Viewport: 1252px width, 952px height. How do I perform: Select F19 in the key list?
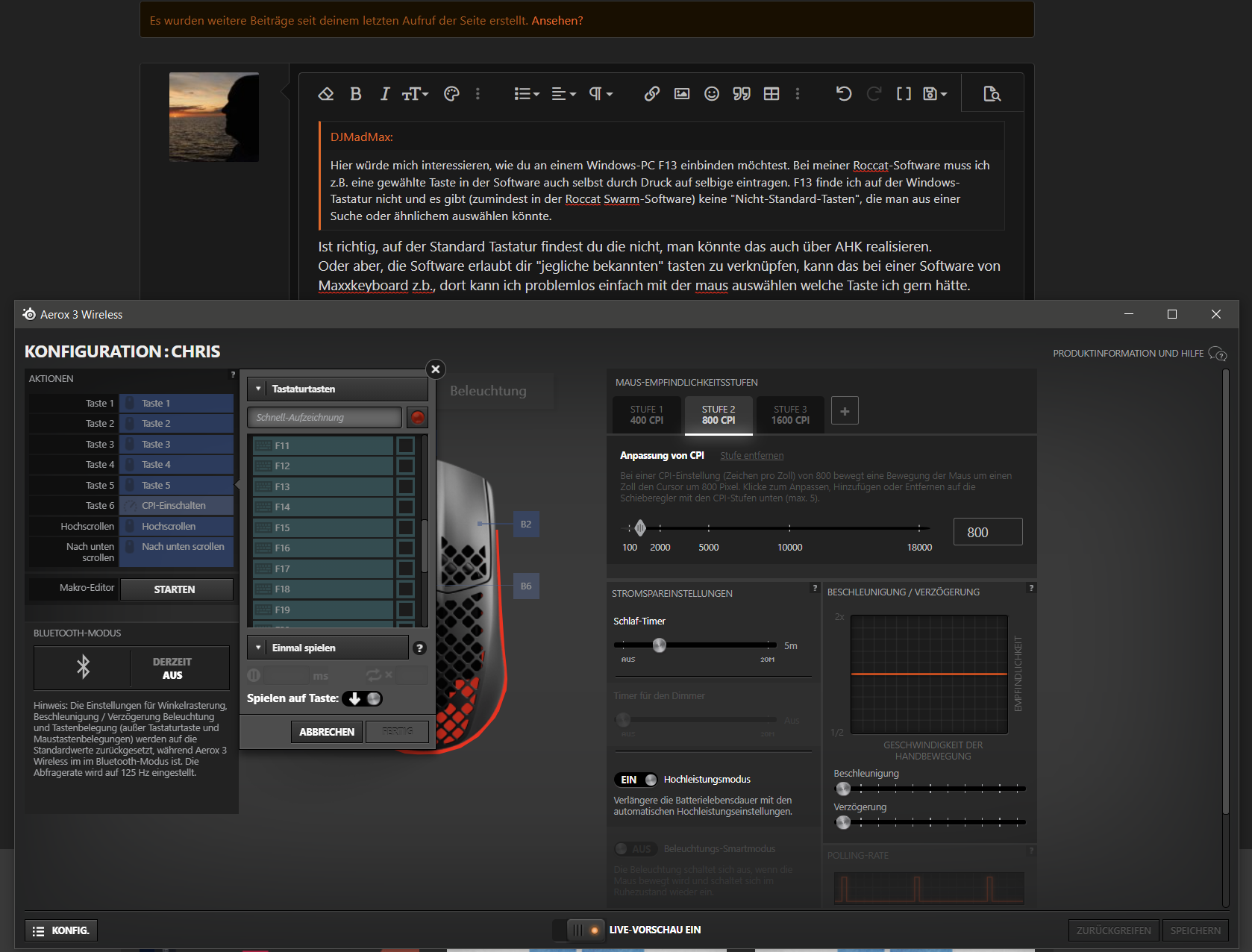[323, 610]
